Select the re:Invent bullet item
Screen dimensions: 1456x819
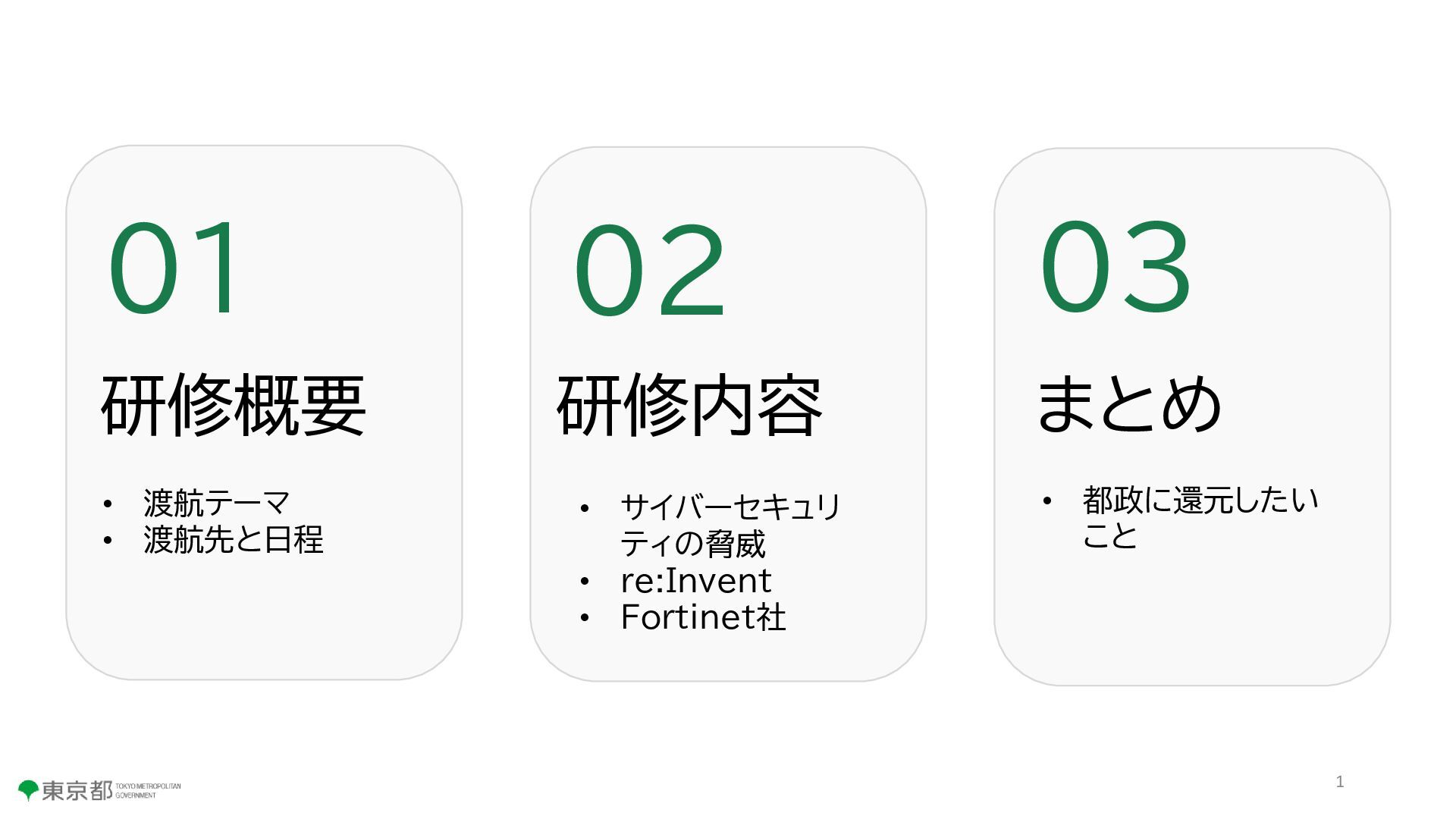click(x=695, y=581)
